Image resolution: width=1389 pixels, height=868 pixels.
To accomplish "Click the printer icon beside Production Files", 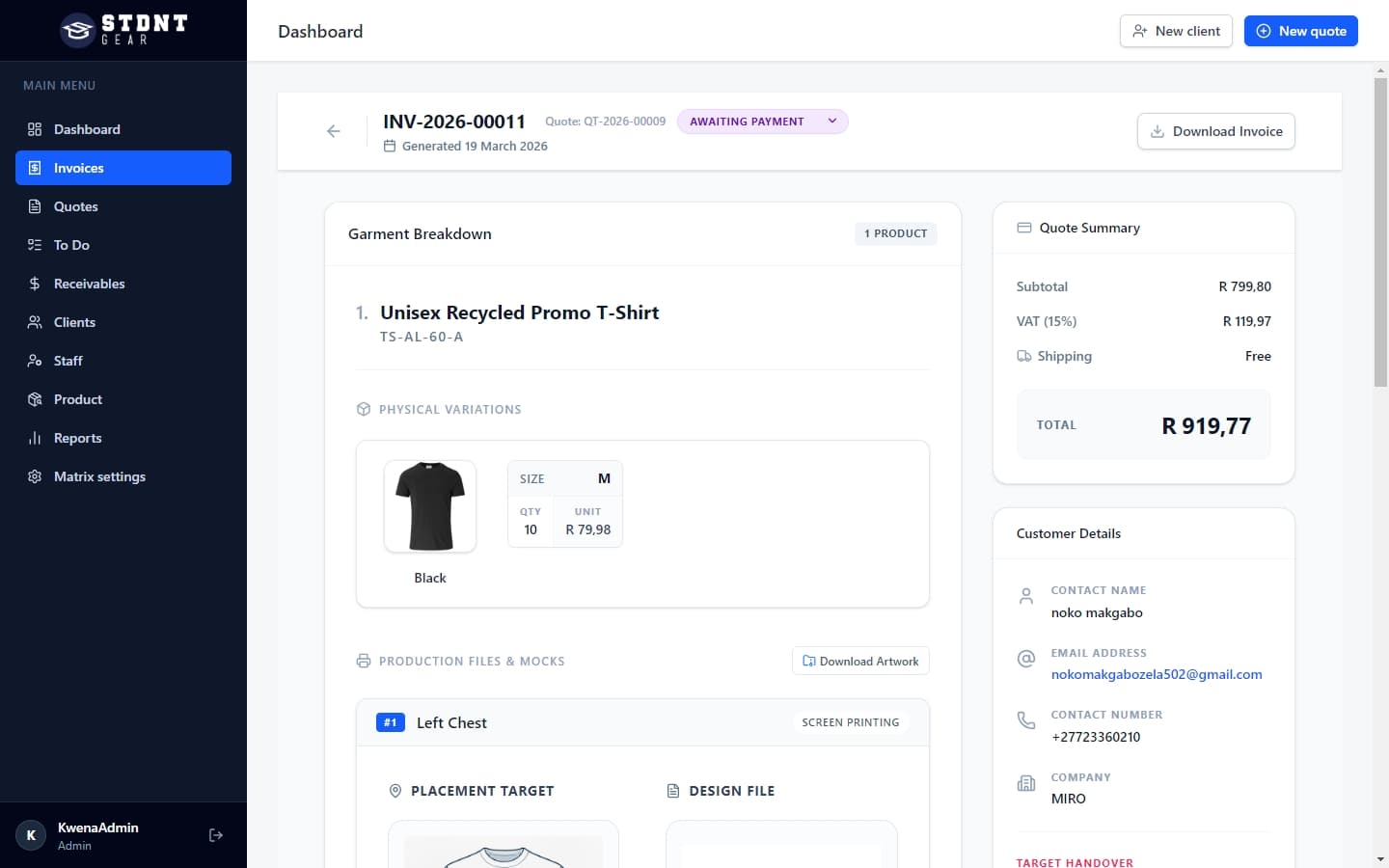I will [x=364, y=661].
